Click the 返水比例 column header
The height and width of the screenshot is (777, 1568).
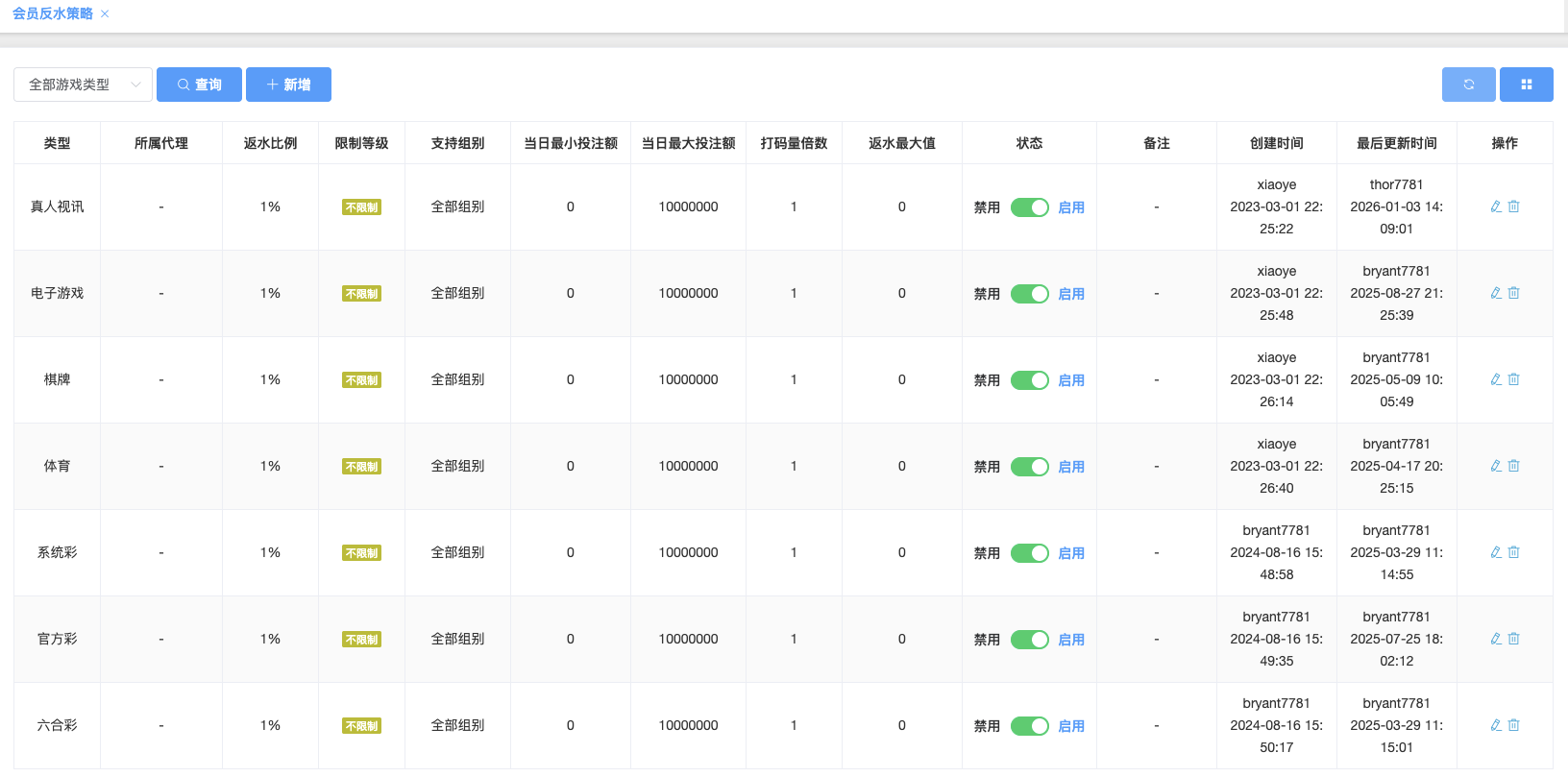[x=270, y=143]
